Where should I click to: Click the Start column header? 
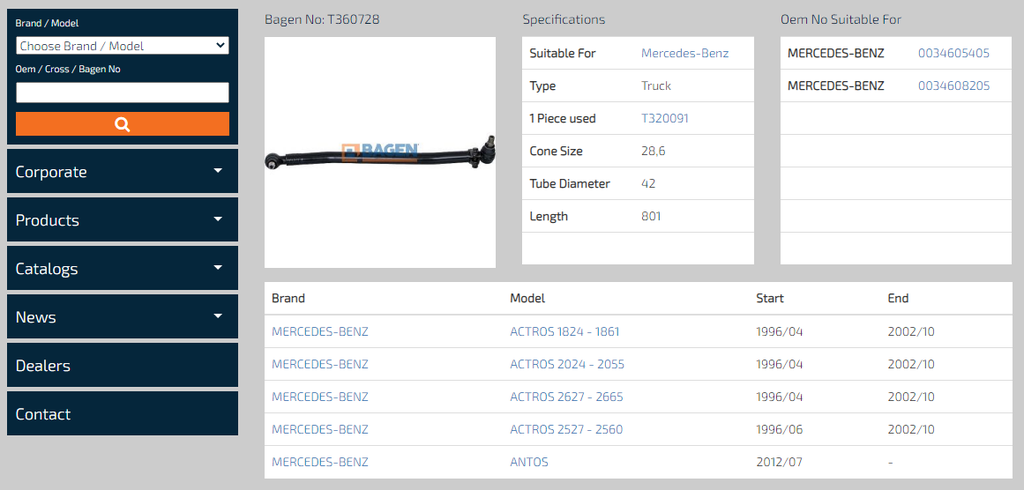pyautogui.click(x=770, y=298)
